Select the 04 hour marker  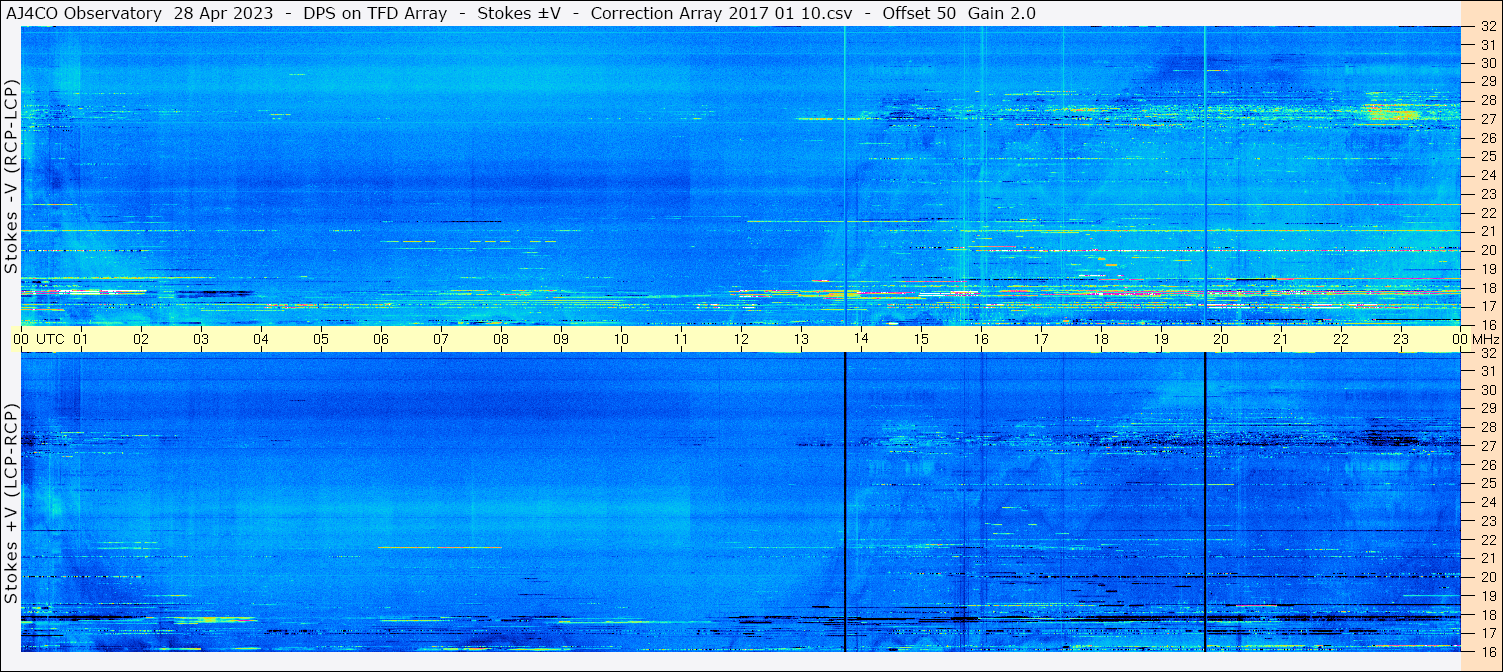coord(261,339)
